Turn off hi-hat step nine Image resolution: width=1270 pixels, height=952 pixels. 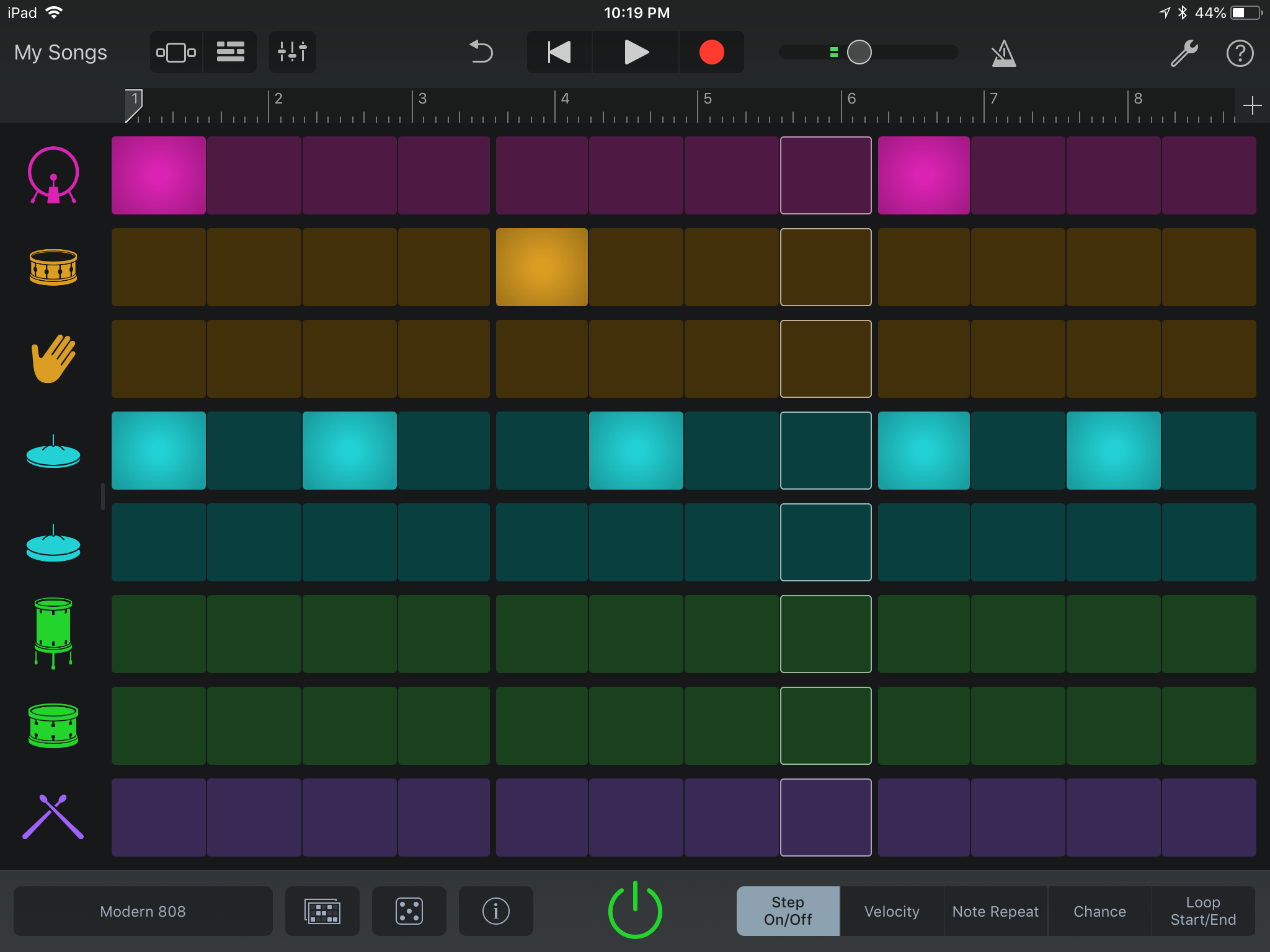(x=924, y=451)
